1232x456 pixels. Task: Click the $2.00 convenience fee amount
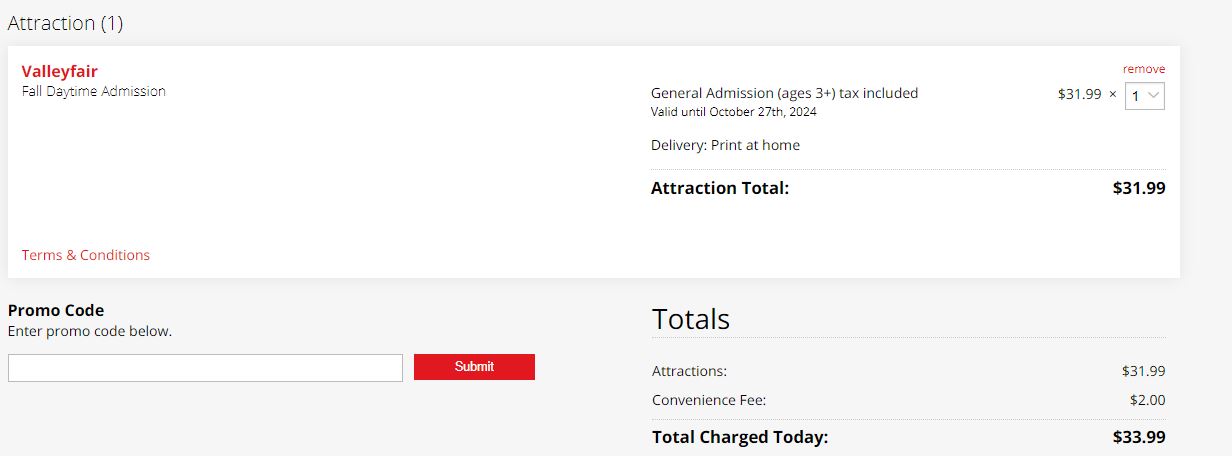click(1147, 400)
